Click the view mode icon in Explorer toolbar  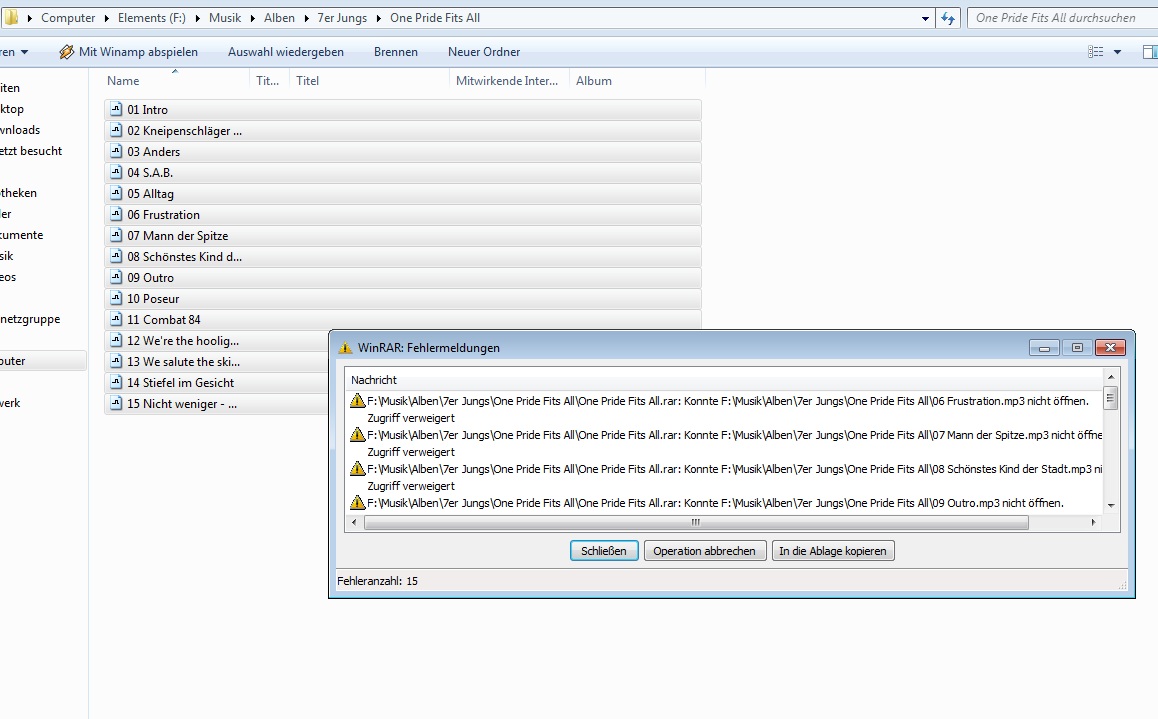[1096, 52]
